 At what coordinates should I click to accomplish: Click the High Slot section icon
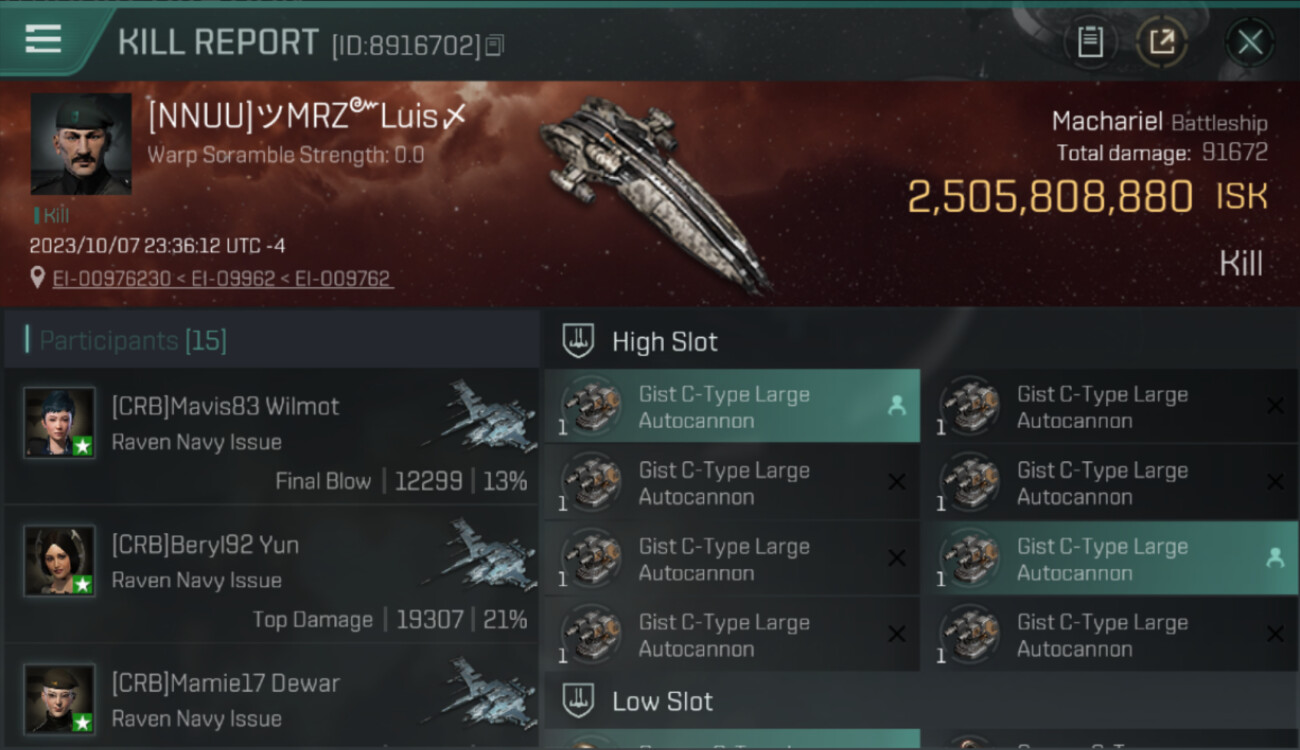pos(578,341)
